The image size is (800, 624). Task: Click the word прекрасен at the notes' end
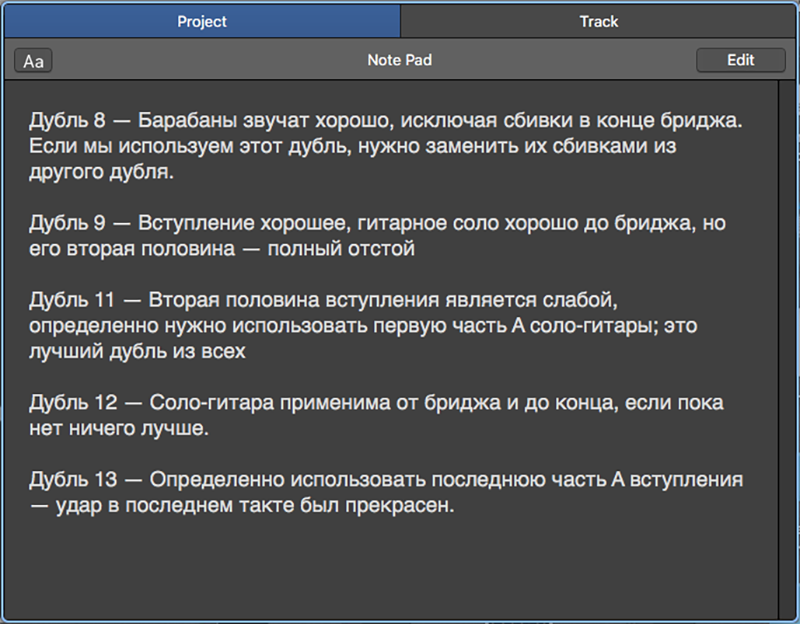click(399, 506)
